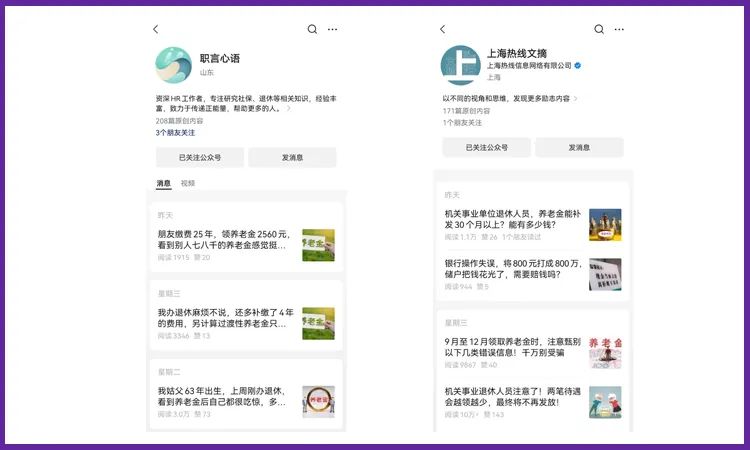Viewport: 750px width, 450px height.
Task: Click 阅读1.1万 stats line
Action: point(493,237)
